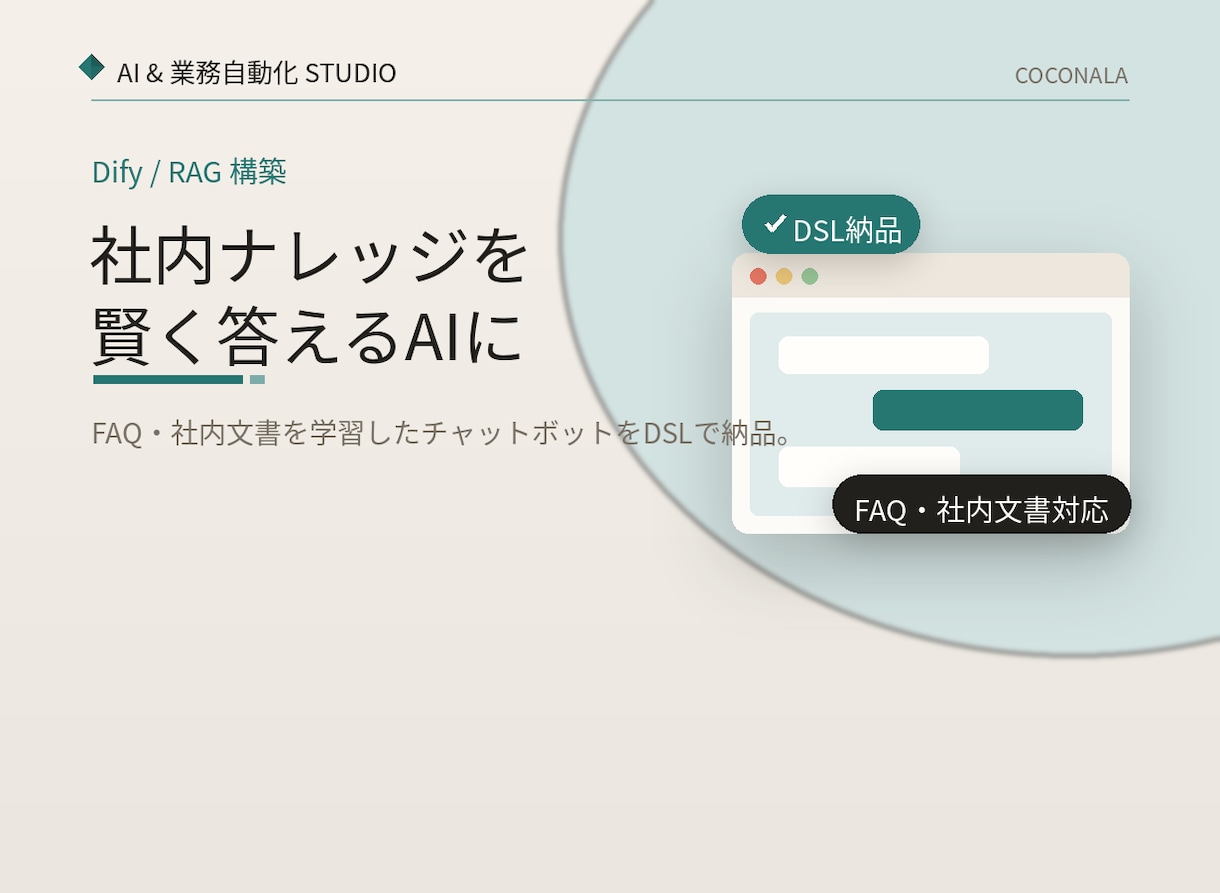The width and height of the screenshot is (1220, 893).
Task: Click the 賢く答えるAIに headline line
Action: pos(308,336)
